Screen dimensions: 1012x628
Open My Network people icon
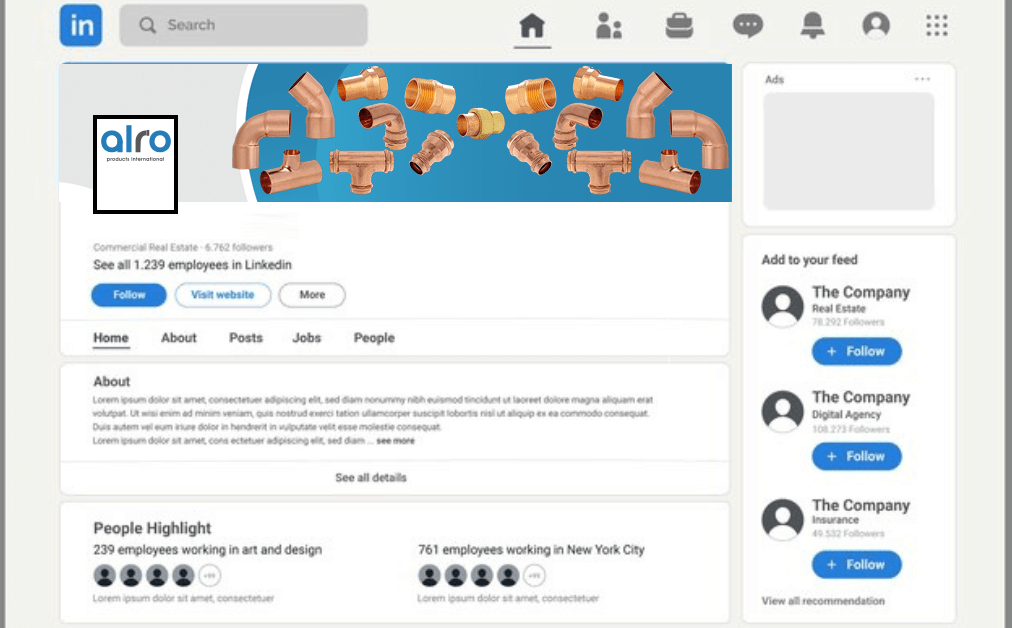pyautogui.click(x=609, y=26)
